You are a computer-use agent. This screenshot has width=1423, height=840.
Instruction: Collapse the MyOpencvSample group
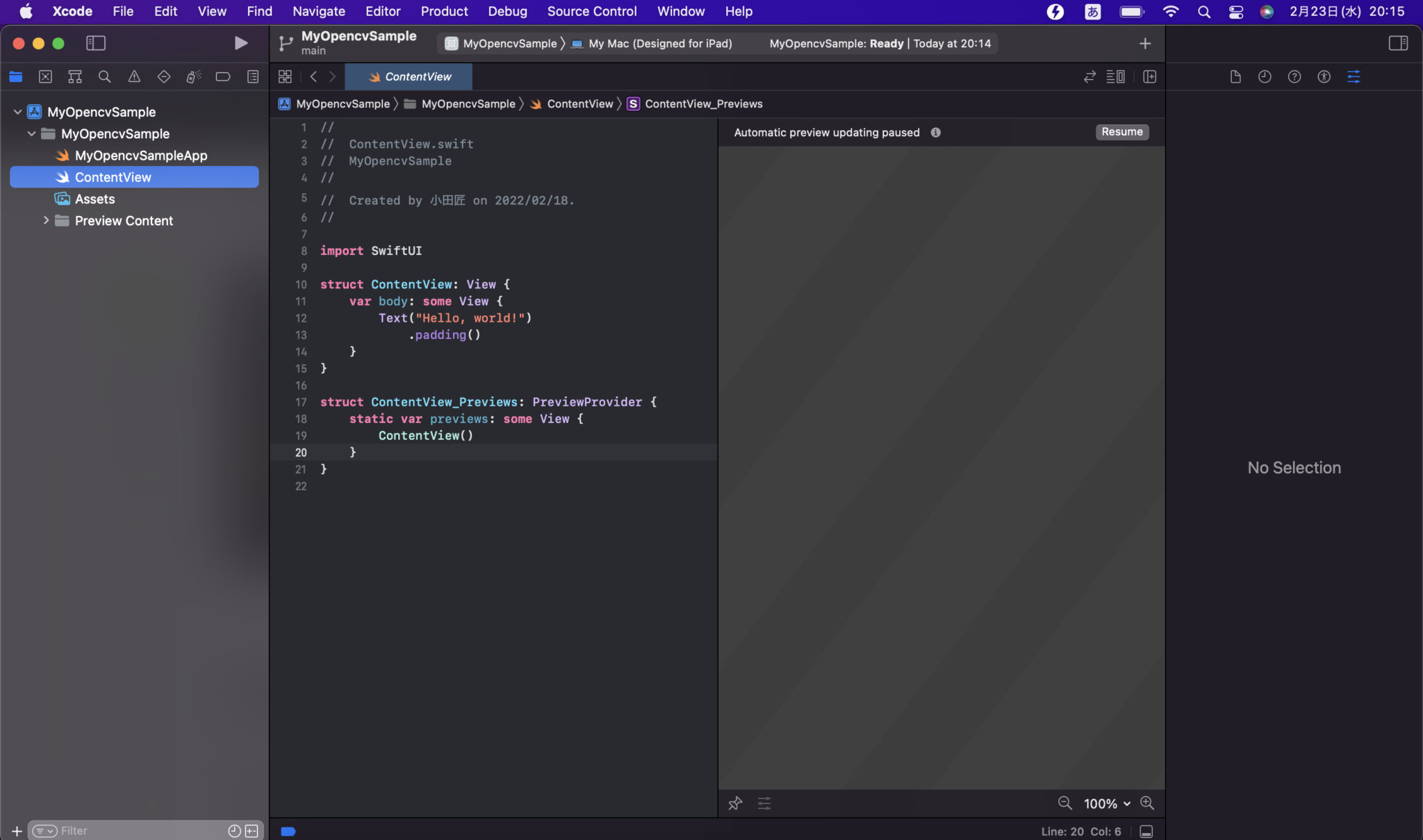[31, 133]
